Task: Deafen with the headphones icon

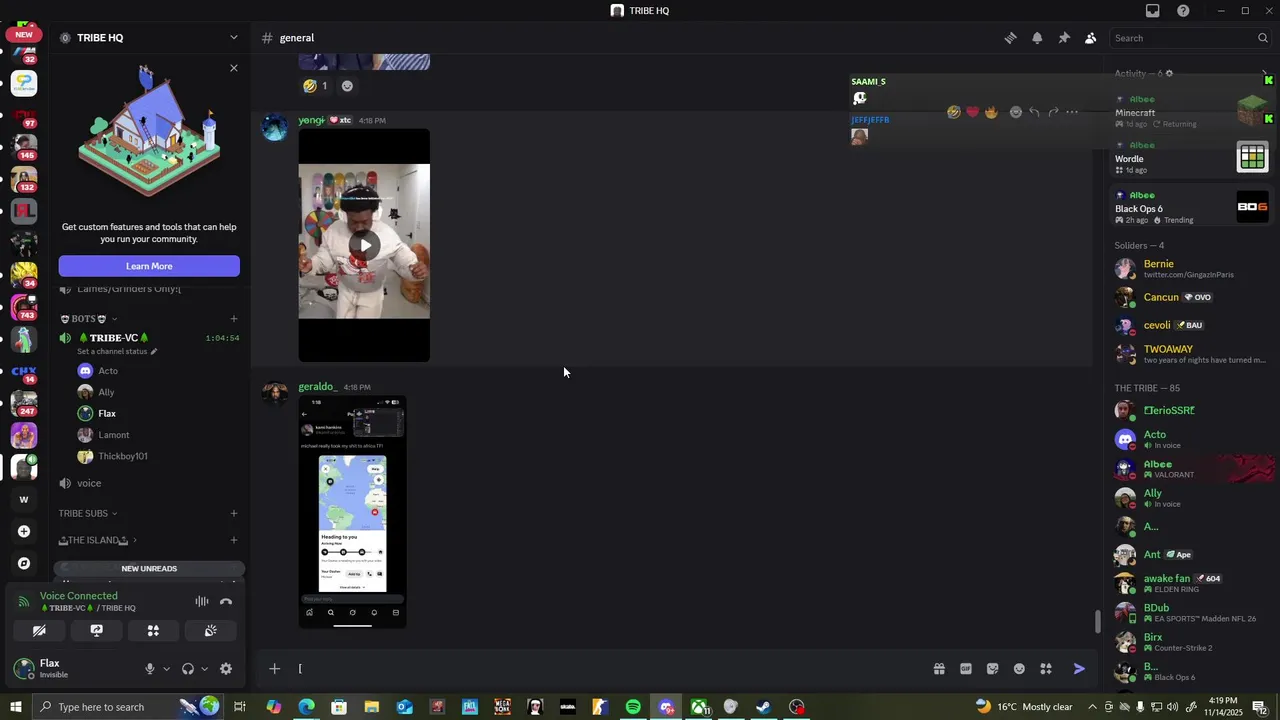Action: pyautogui.click(x=187, y=669)
